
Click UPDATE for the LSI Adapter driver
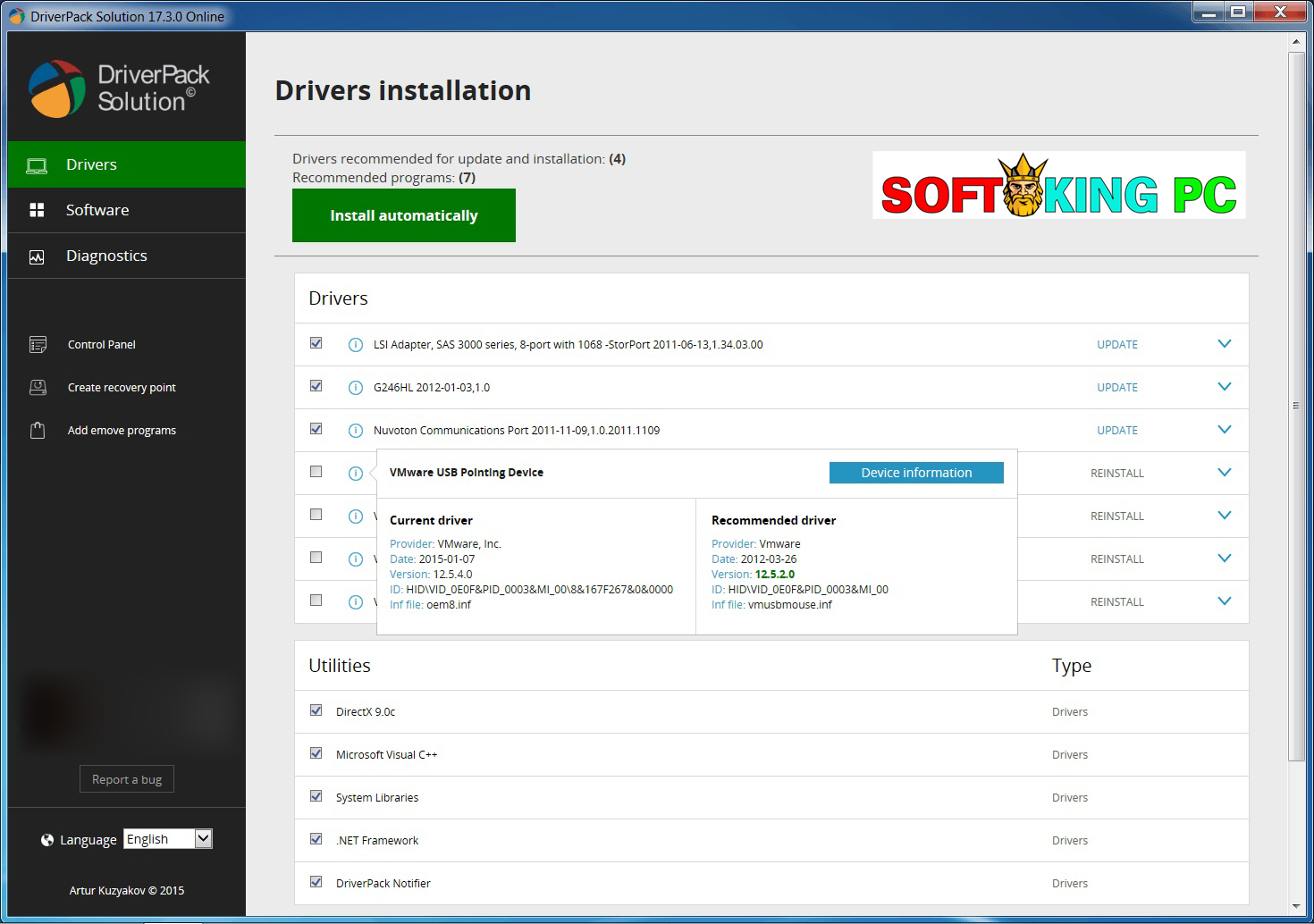[x=1117, y=345]
